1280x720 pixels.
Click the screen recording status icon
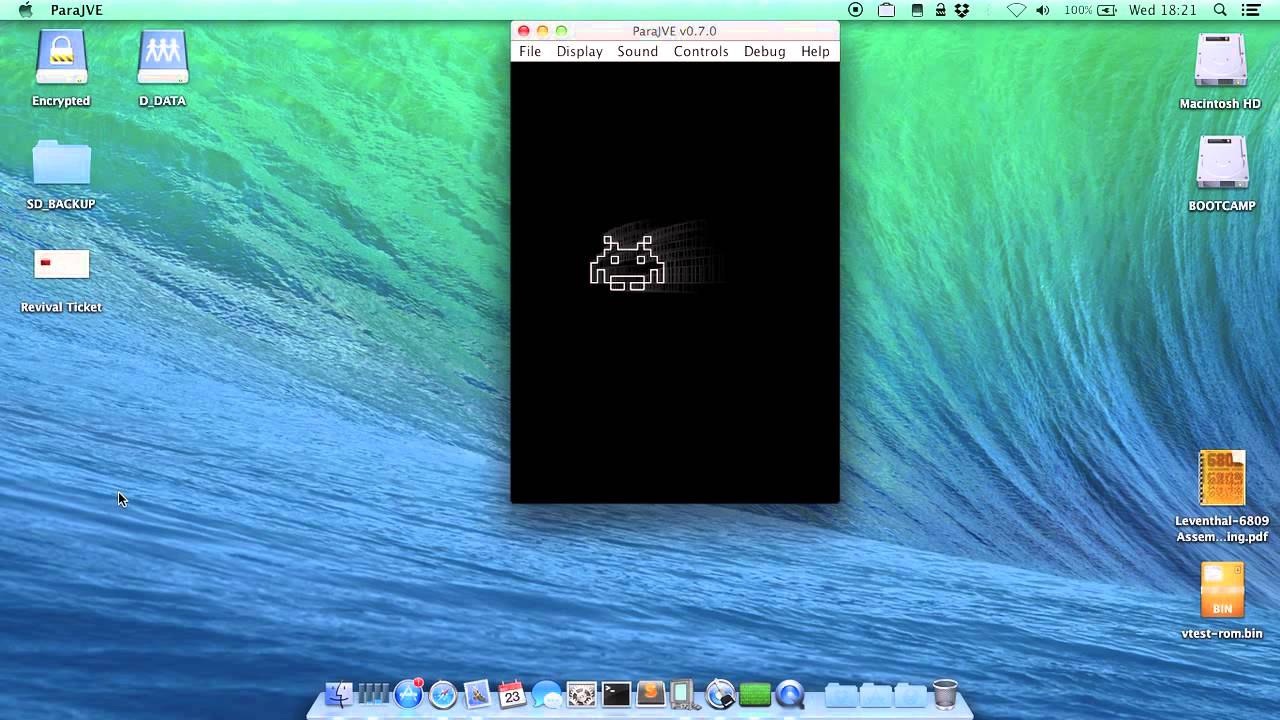(855, 10)
